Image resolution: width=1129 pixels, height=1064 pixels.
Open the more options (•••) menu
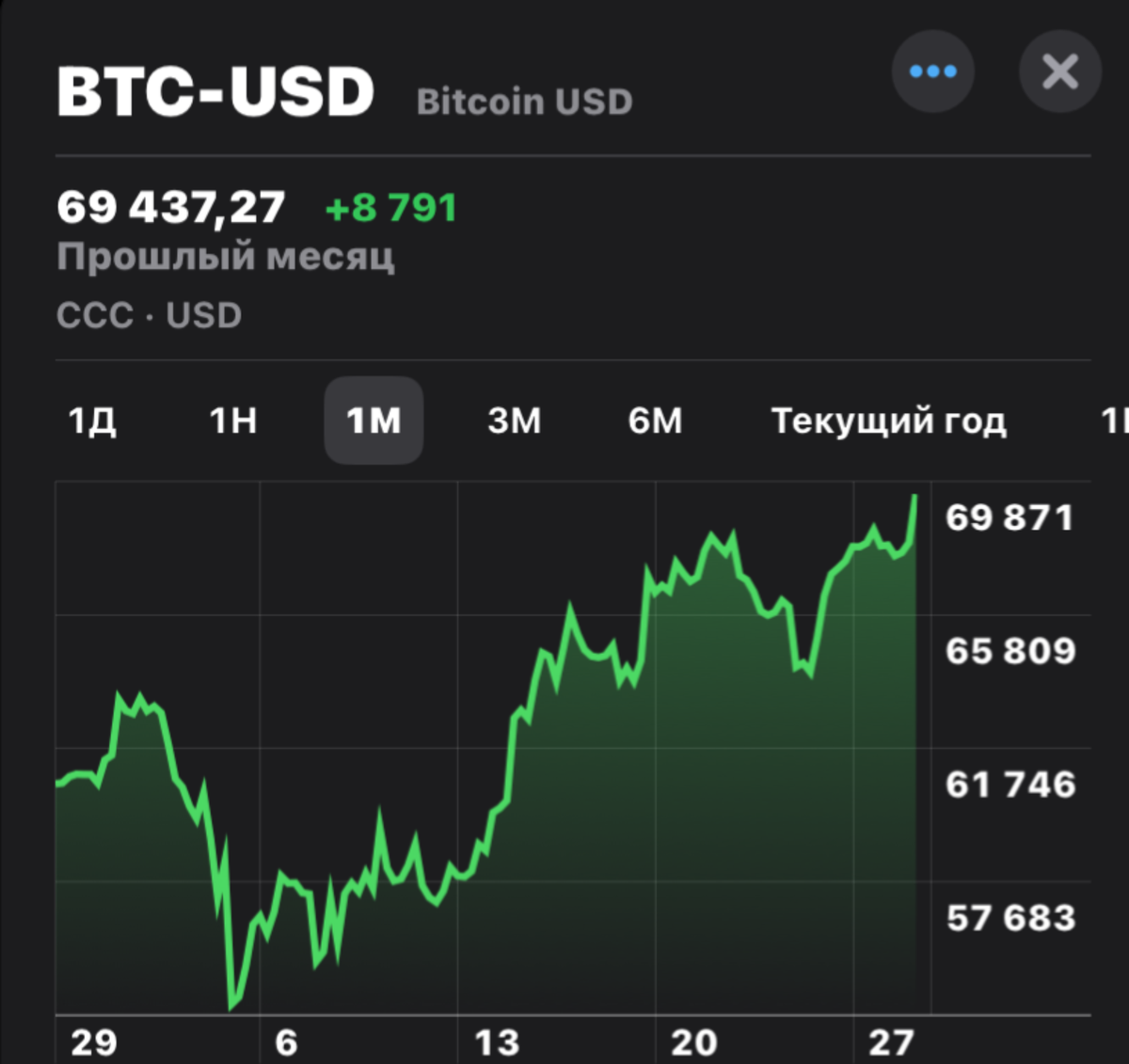point(933,71)
